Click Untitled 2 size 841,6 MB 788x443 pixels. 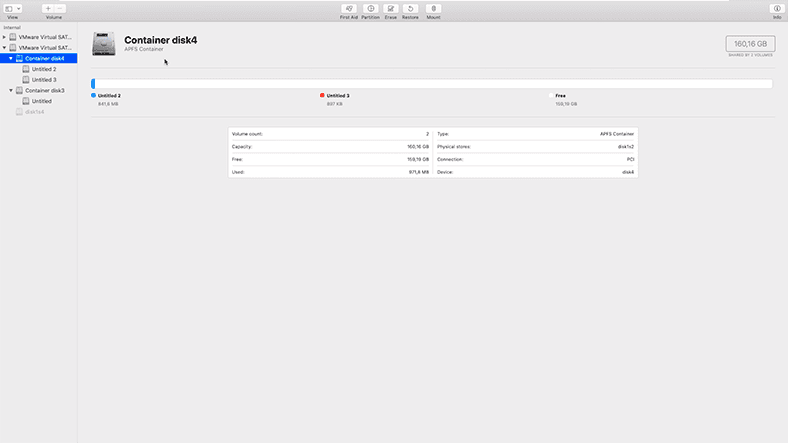tap(108, 104)
